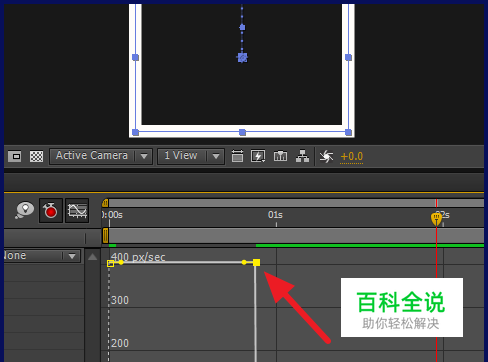Open Comp Flowchart view icon
This screenshot has width=488, height=362.
click(x=302, y=156)
